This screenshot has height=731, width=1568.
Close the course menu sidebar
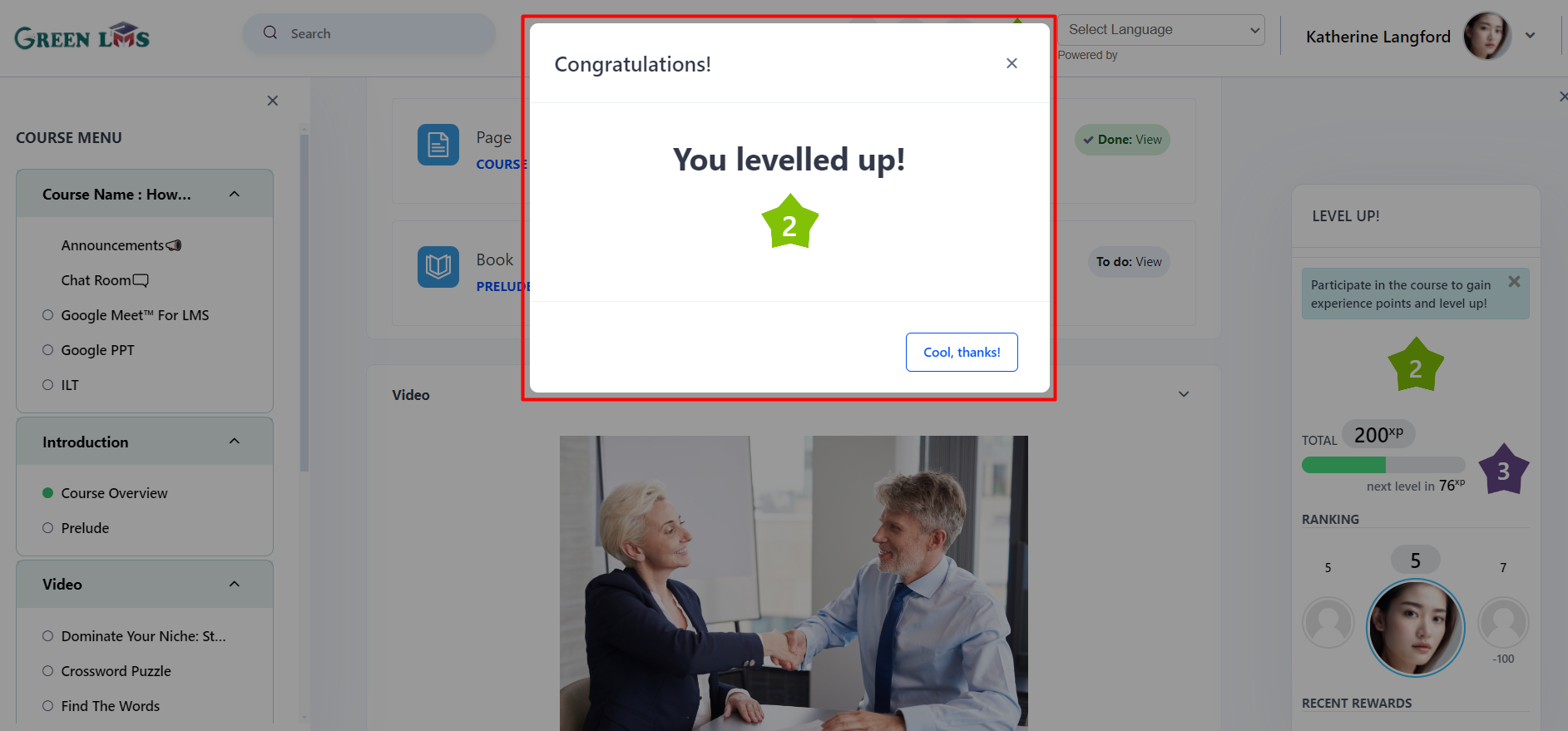(x=272, y=101)
